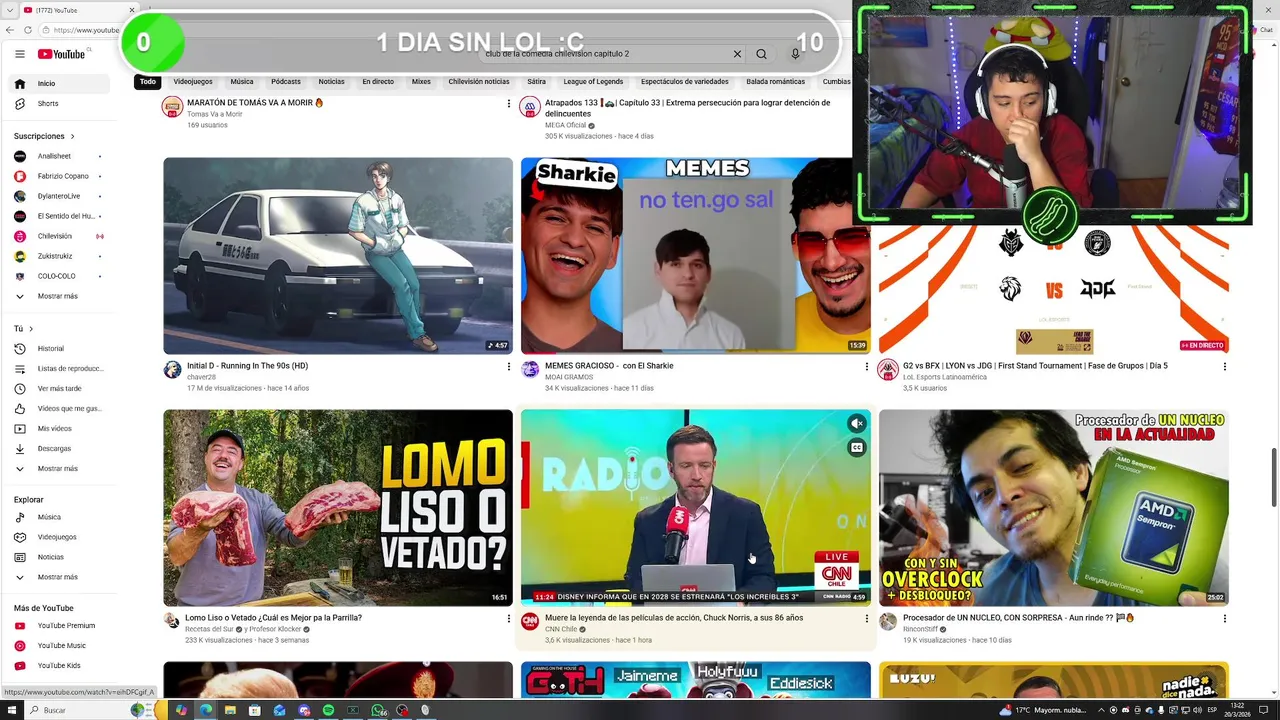Click the Inicio sidebar item
The height and width of the screenshot is (720, 1280).
coord(58,84)
